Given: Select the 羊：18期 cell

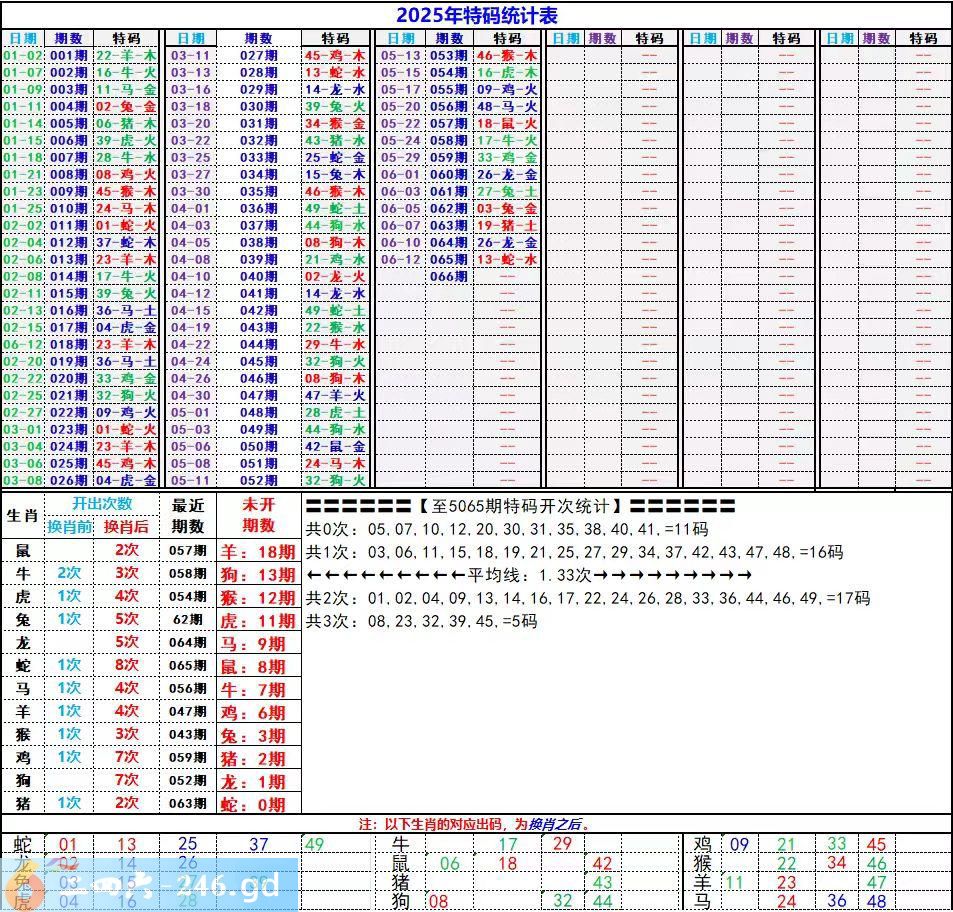Looking at the screenshot, I should point(258,551).
